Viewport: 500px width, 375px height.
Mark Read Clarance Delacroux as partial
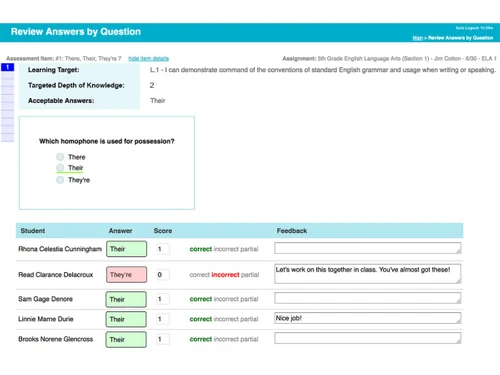click(x=250, y=275)
